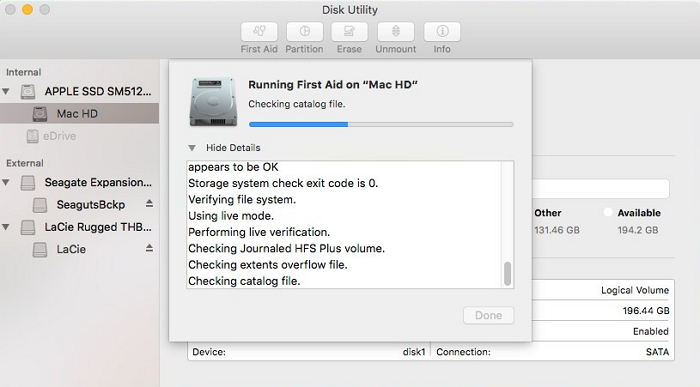Collapse details with Hide Details triangle
The height and width of the screenshot is (387, 700).
192,148
